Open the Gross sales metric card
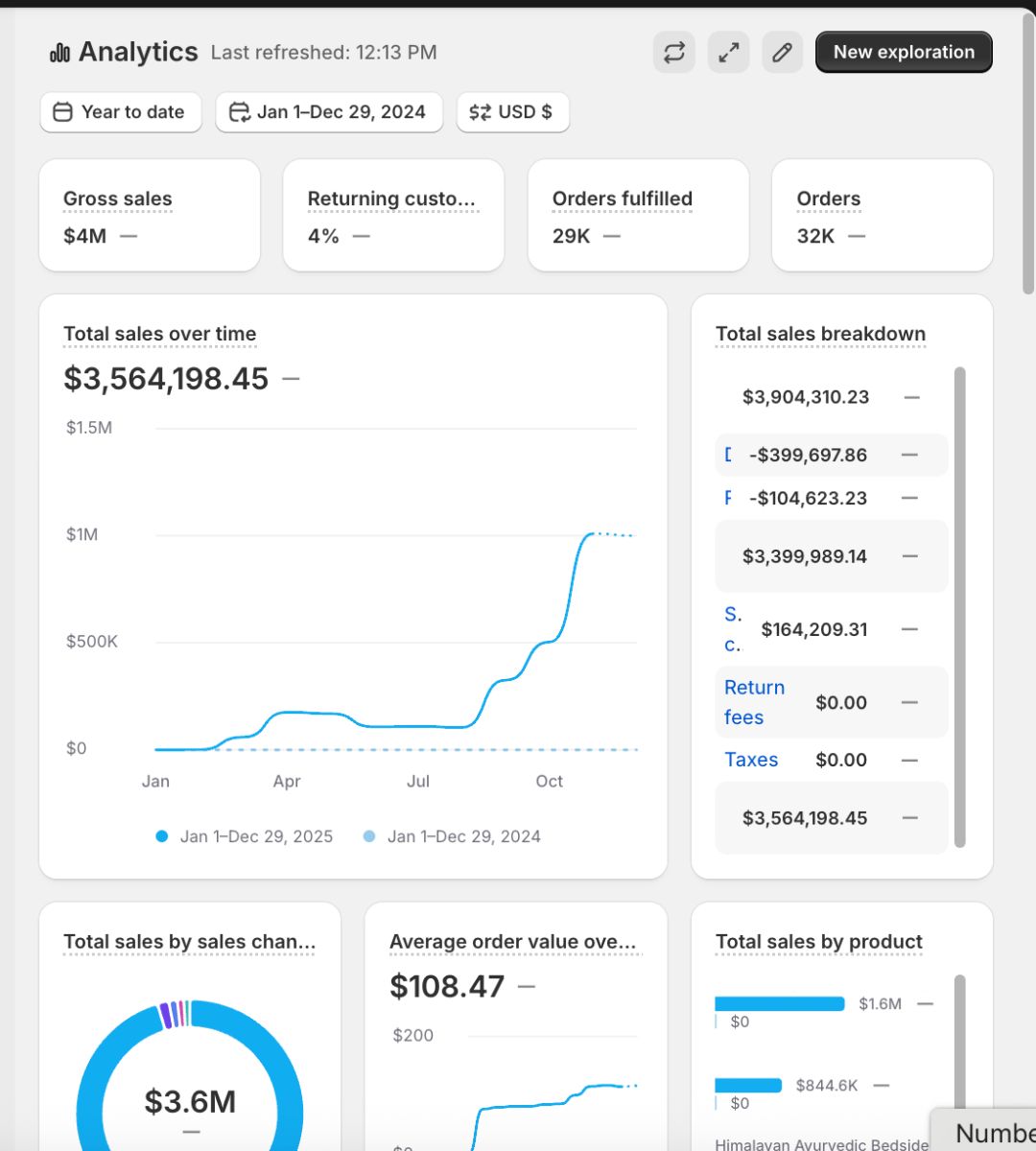 (150, 216)
